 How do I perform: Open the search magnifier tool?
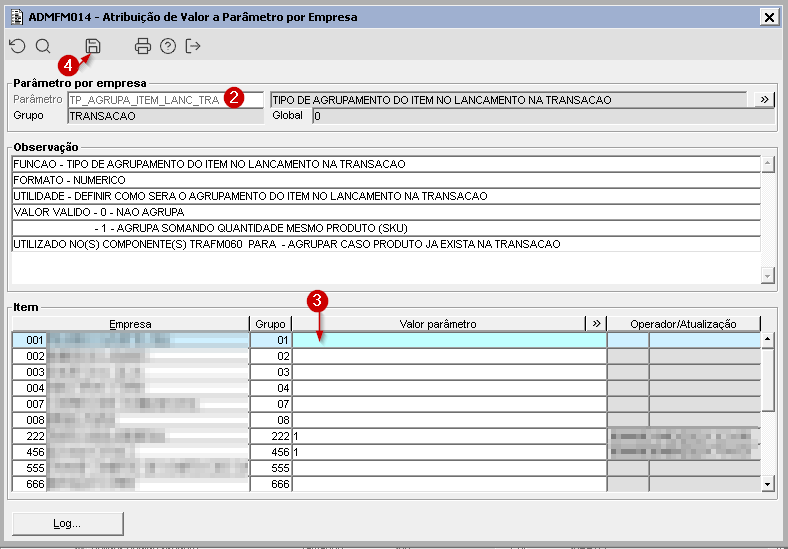(x=43, y=46)
